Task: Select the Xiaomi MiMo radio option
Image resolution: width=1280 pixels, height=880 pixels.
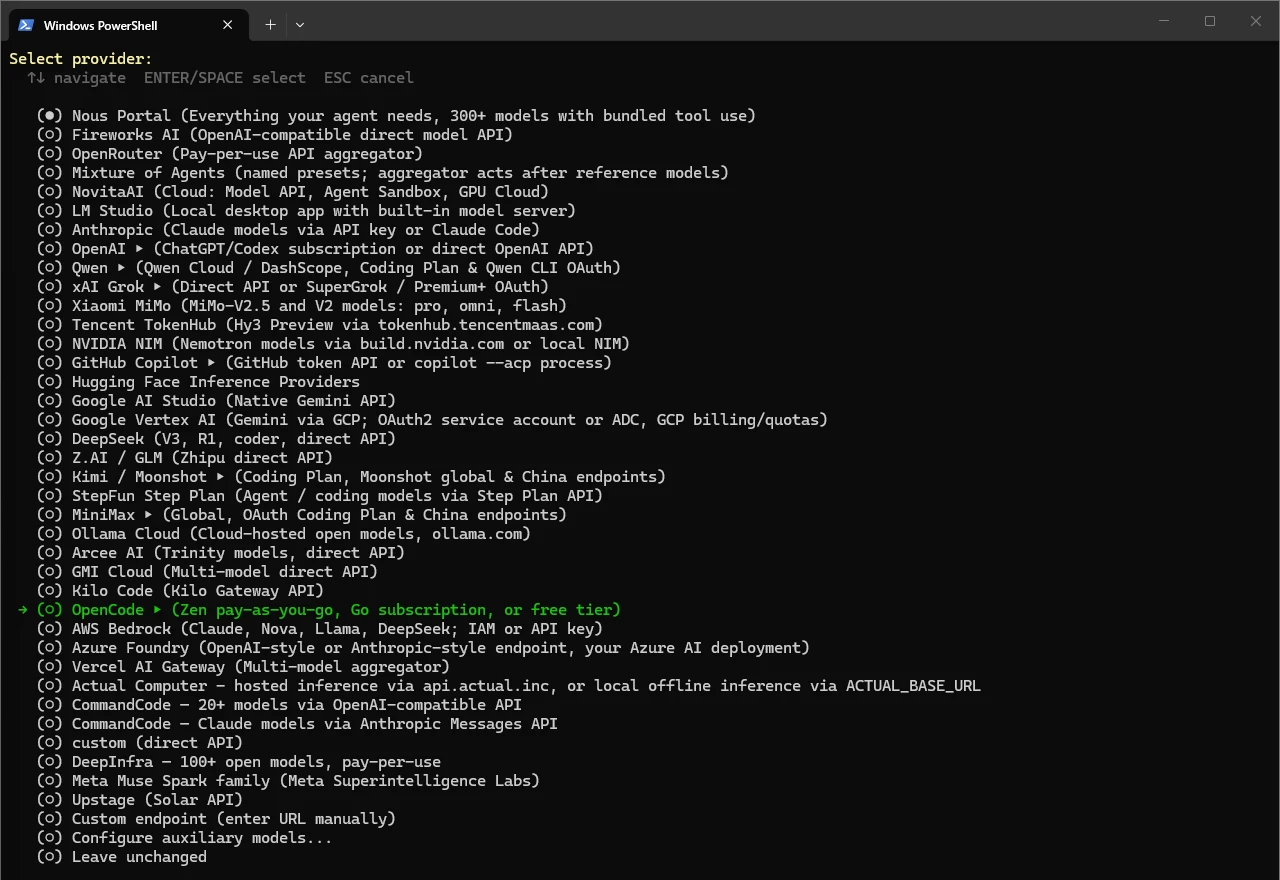Action: tap(50, 306)
